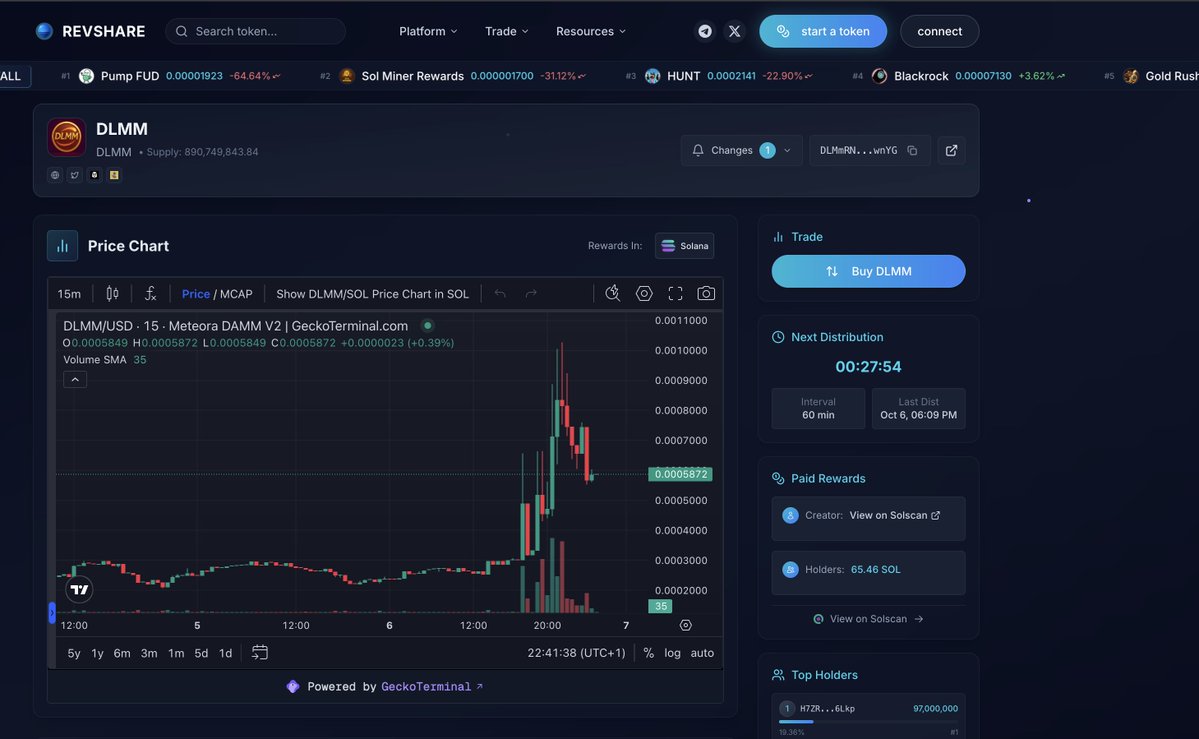Open the 22:41:38 (UTC+1) timezone menu
The width and height of the screenshot is (1199, 739).
(x=576, y=653)
